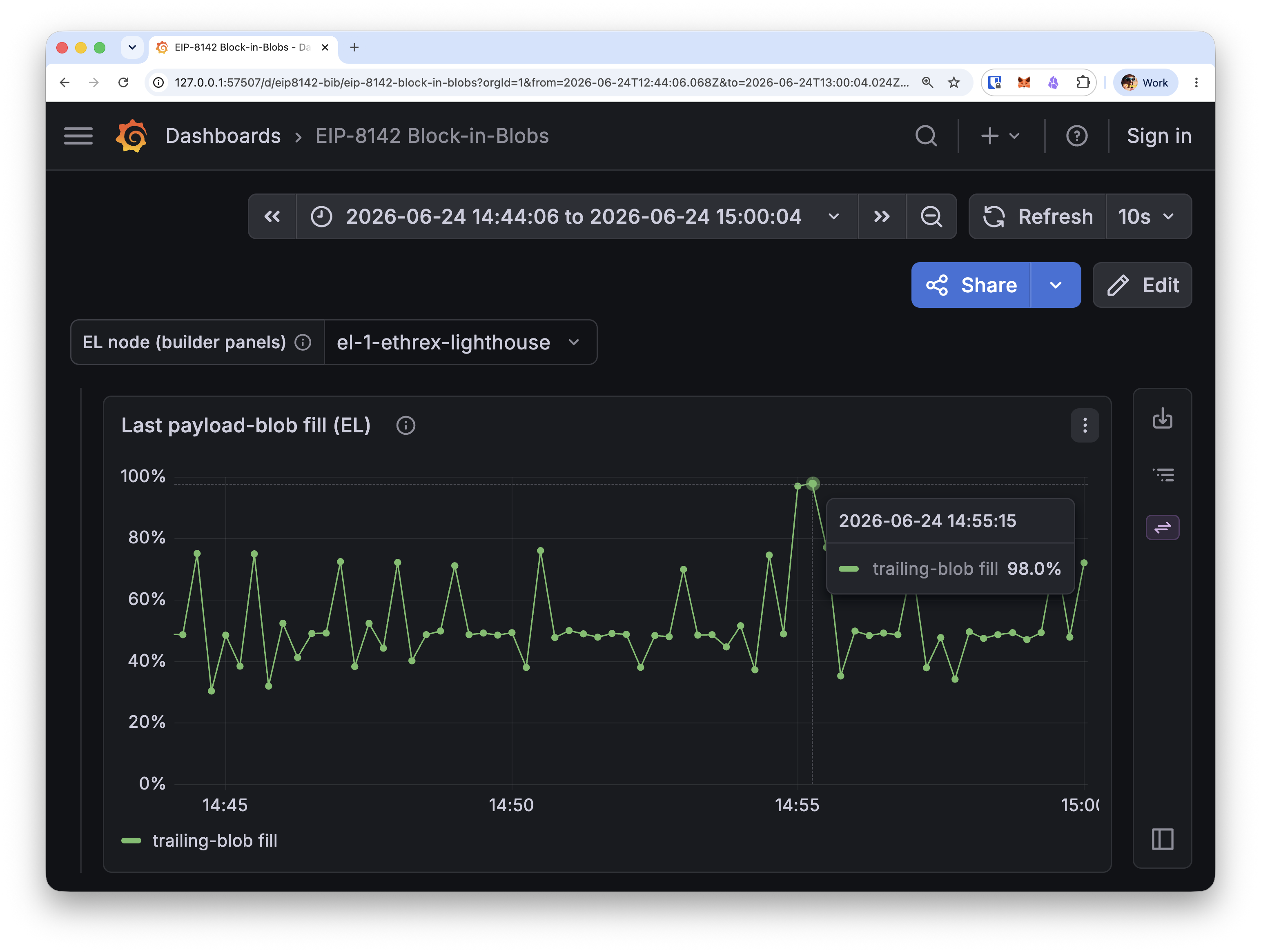Image resolution: width=1261 pixels, height=952 pixels.
Task: Edit the dashboard
Action: click(x=1142, y=285)
